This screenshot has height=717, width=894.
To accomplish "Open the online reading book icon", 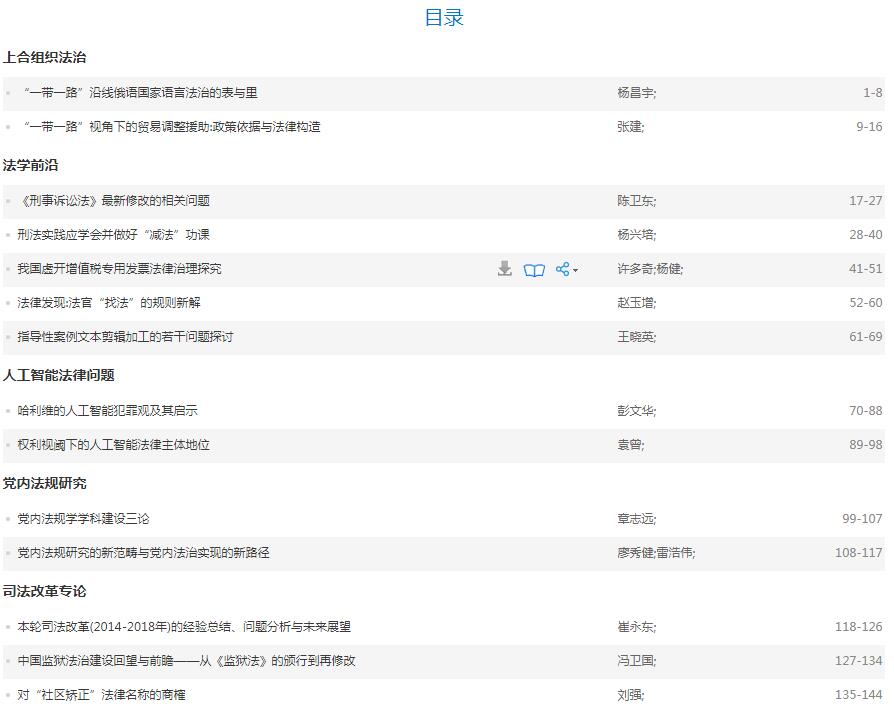I will point(534,269).
